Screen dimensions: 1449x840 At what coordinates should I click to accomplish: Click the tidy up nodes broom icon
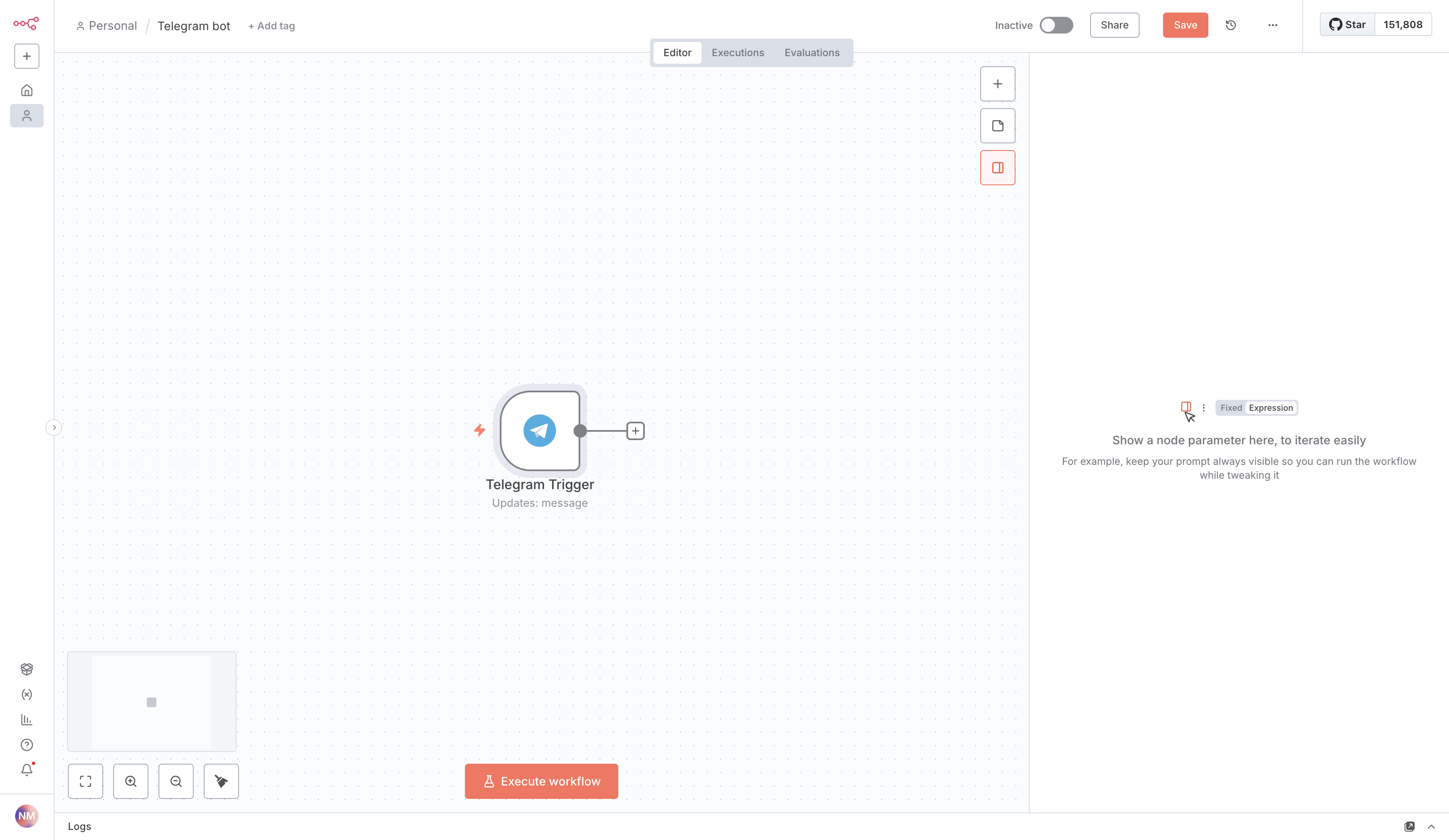(221, 781)
